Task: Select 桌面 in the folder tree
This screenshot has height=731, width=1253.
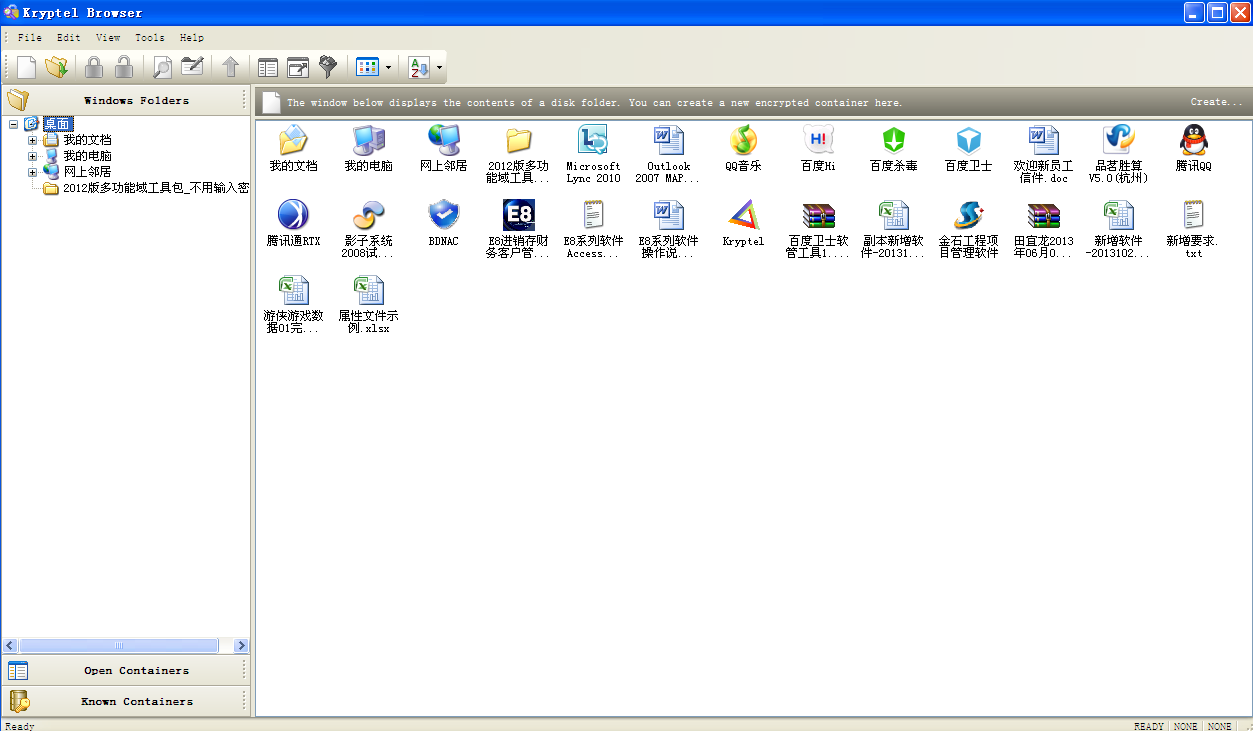Action: (x=58, y=124)
